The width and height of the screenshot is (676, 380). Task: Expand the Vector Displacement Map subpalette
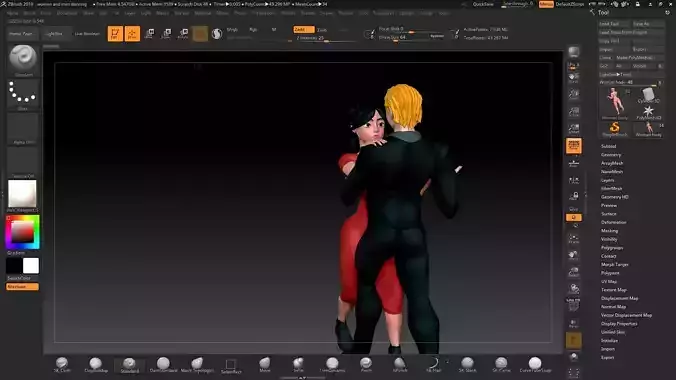pos(626,315)
